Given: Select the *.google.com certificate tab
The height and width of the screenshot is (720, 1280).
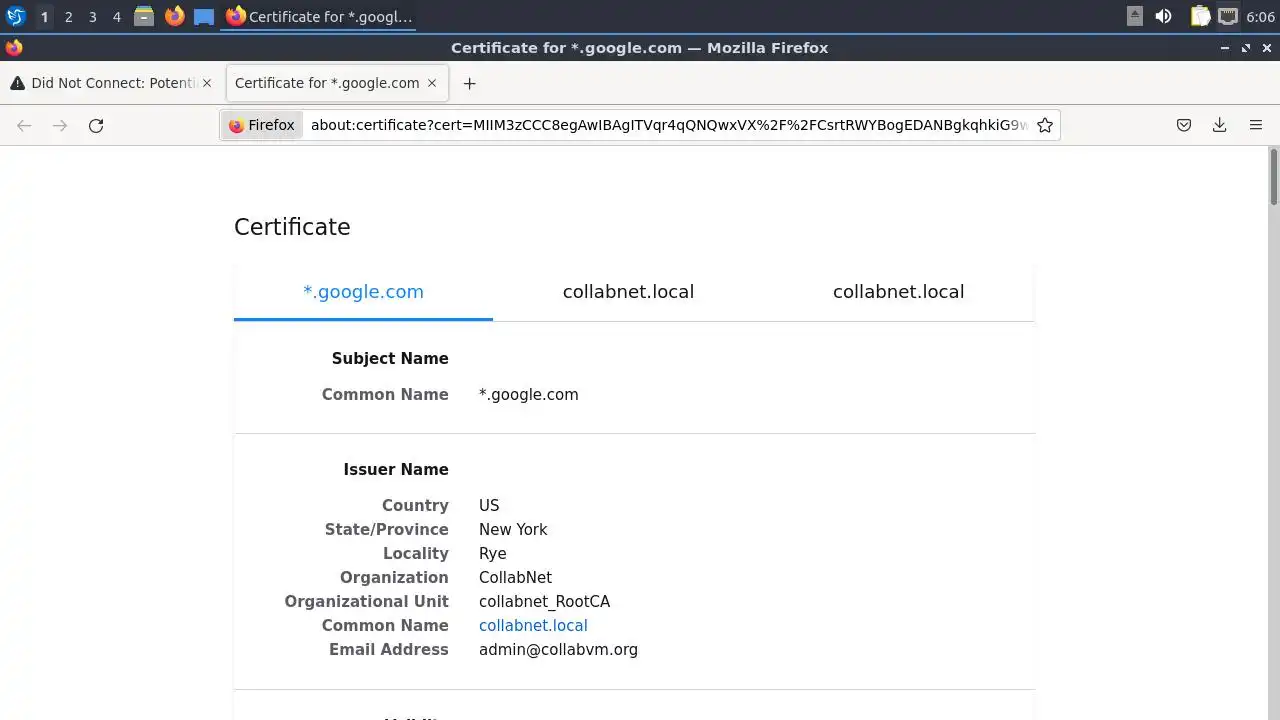Looking at the screenshot, I should pos(363,292).
